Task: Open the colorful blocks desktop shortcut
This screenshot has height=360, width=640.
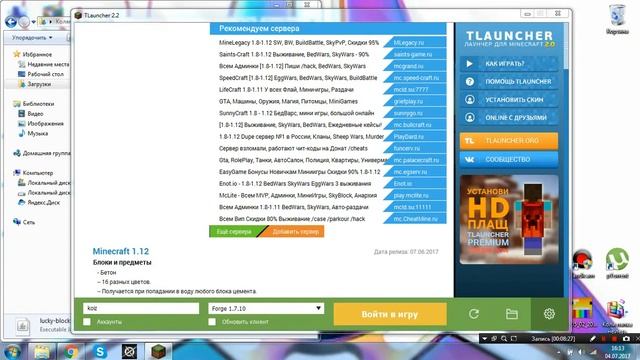Action: pos(617,312)
